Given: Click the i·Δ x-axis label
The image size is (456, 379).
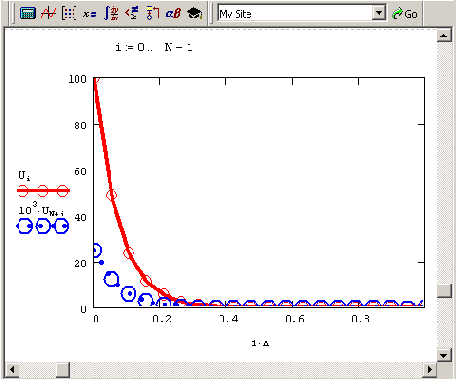Looking at the screenshot, I should point(260,343).
